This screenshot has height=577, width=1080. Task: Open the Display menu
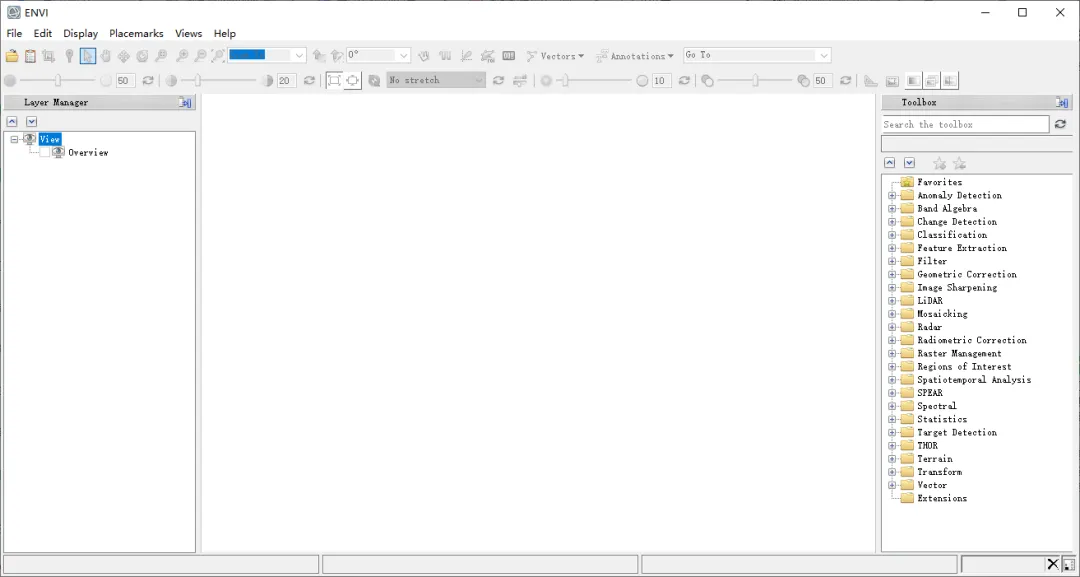(x=81, y=33)
